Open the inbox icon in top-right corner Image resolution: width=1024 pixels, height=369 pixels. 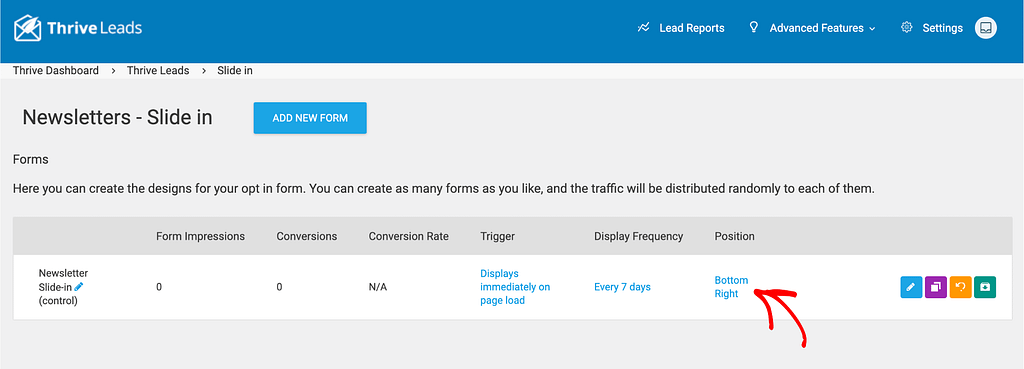click(985, 28)
